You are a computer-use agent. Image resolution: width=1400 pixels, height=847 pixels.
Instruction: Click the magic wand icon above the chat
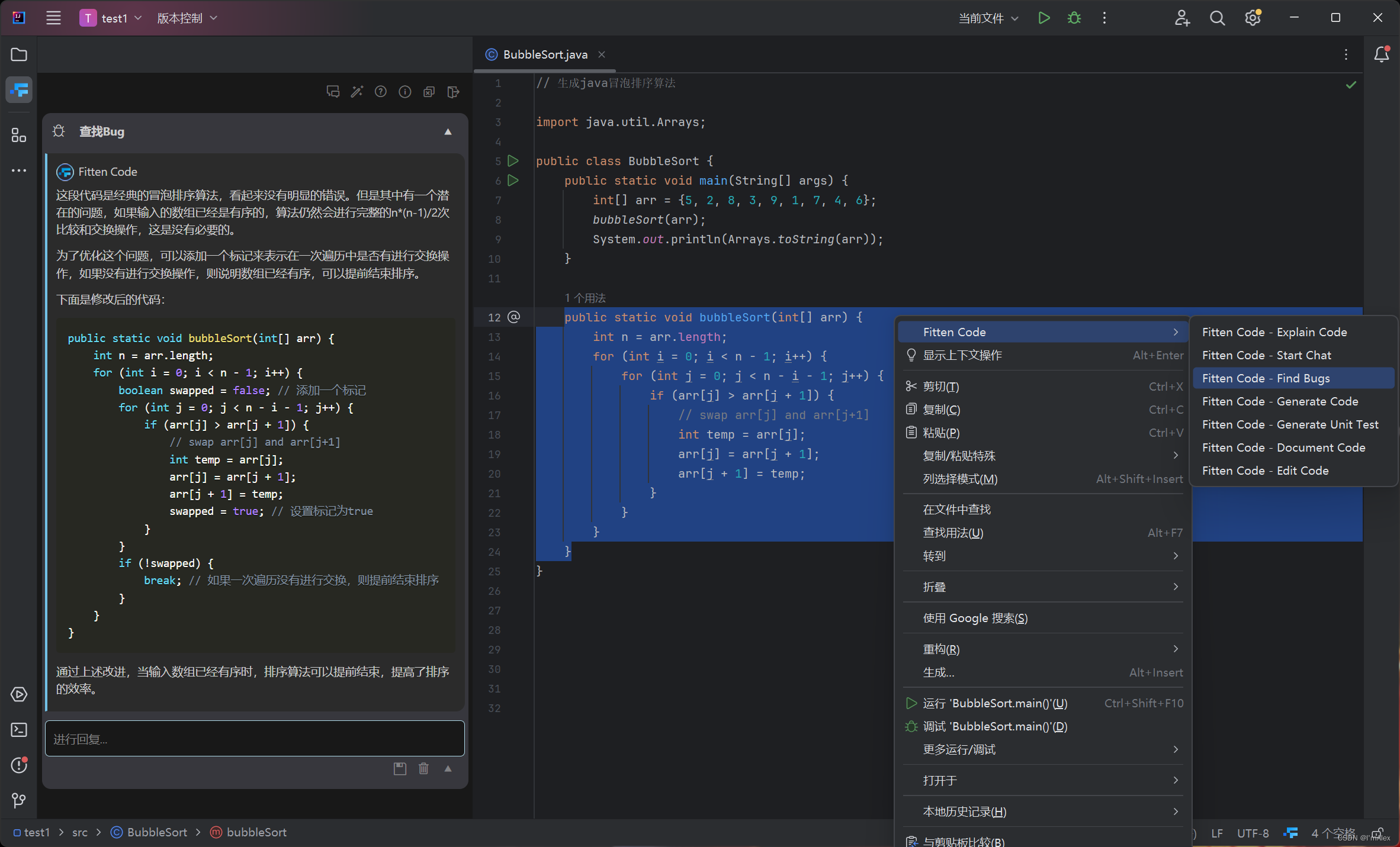pos(357,92)
